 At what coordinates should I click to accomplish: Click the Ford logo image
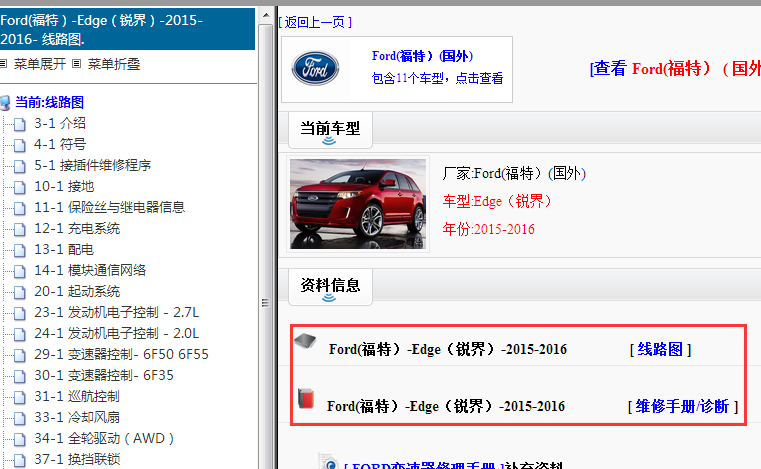(x=315, y=68)
